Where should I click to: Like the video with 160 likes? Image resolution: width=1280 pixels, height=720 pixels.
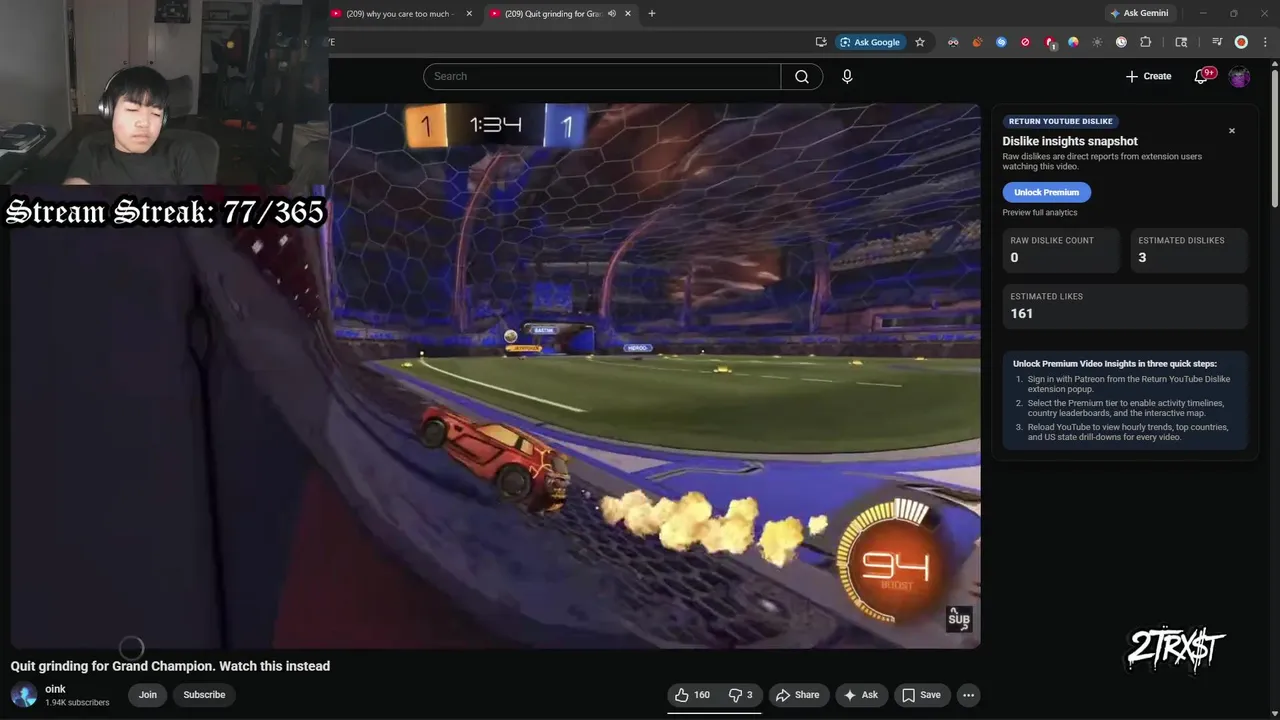pos(692,695)
